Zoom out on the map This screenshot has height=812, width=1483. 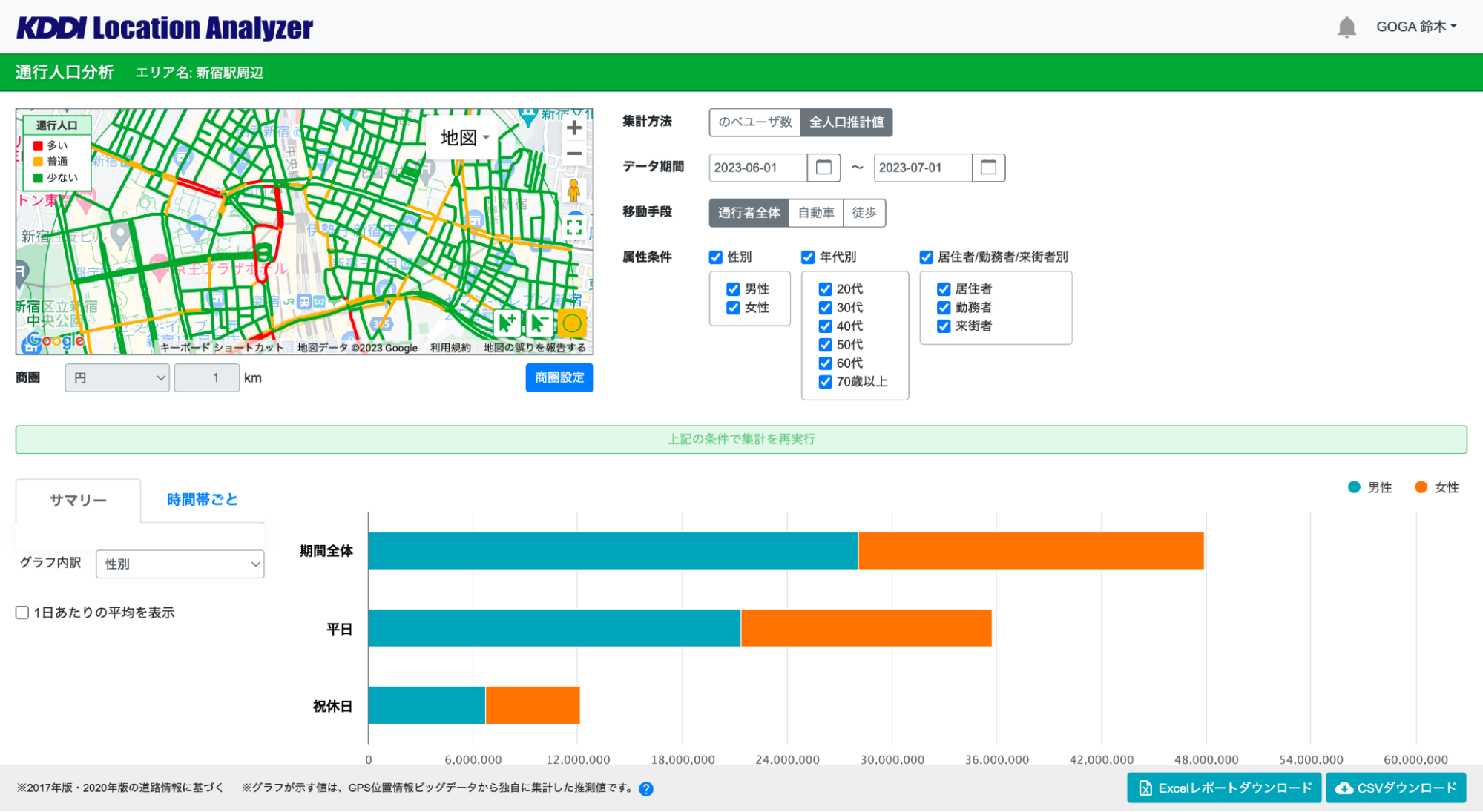coord(573,154)
